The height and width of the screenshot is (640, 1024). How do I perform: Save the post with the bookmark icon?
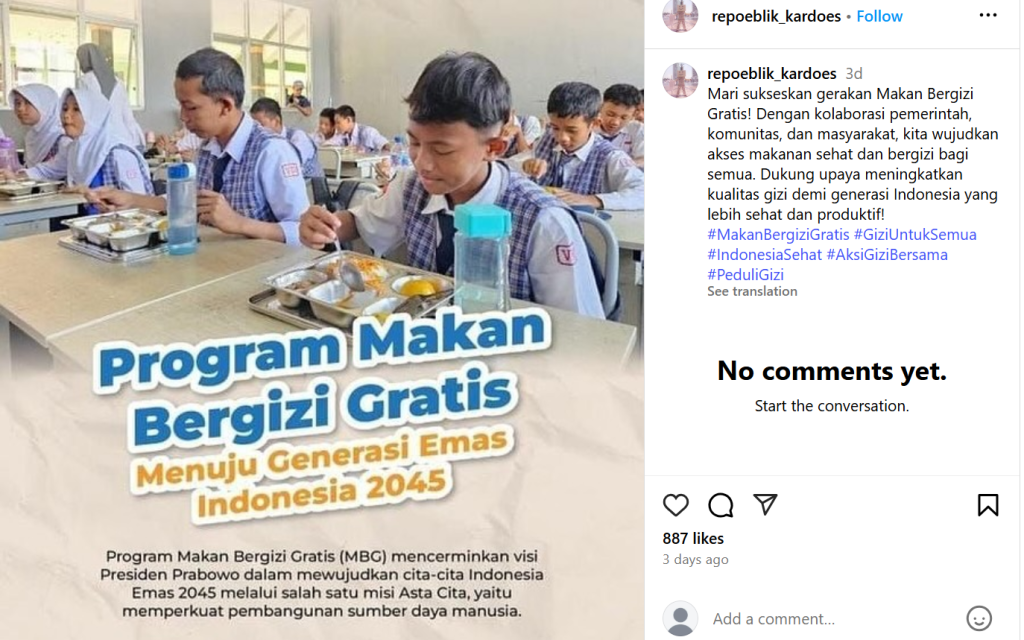tap(987, 505)
